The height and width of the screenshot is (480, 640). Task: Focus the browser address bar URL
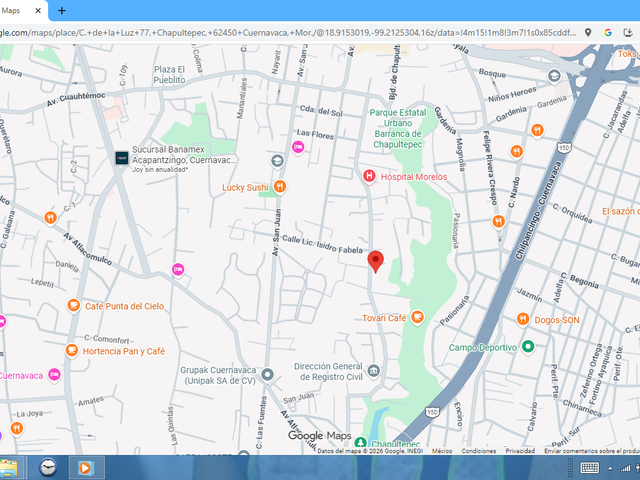tap(288, 33)
